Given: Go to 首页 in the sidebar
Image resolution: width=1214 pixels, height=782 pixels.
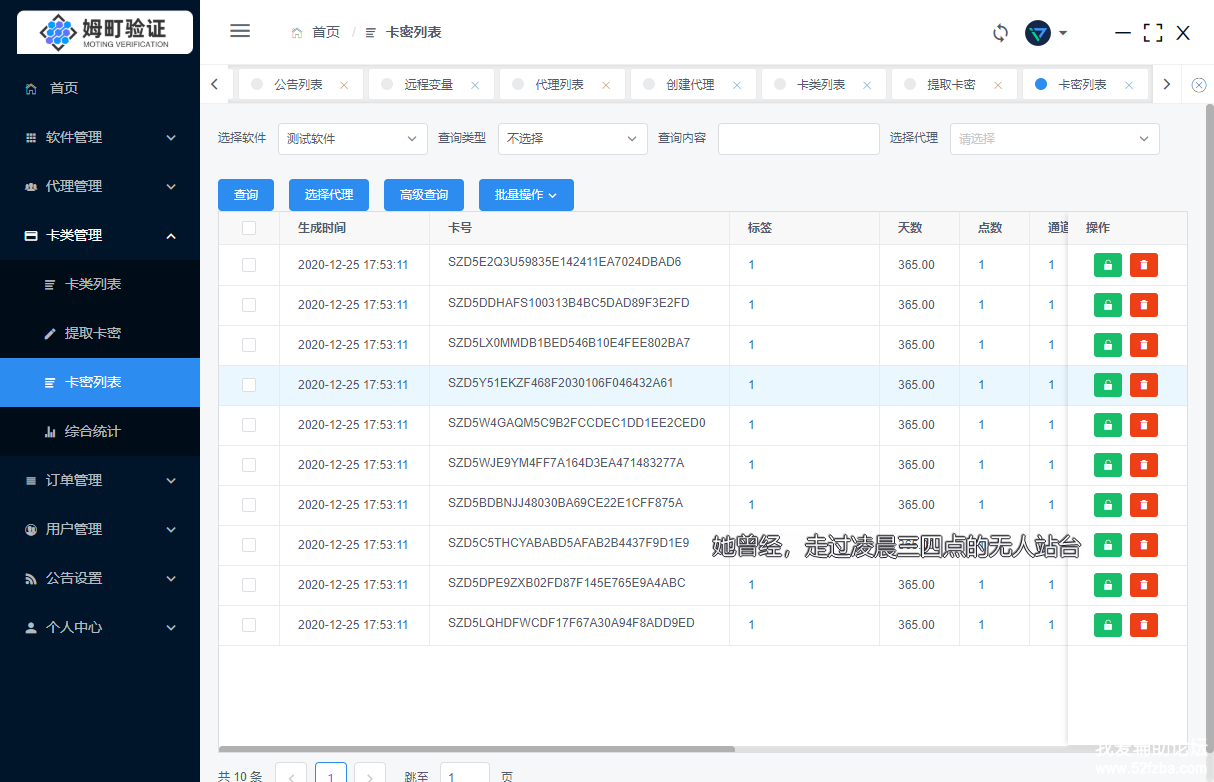Looking at the screenshot, I should point(100,88).
